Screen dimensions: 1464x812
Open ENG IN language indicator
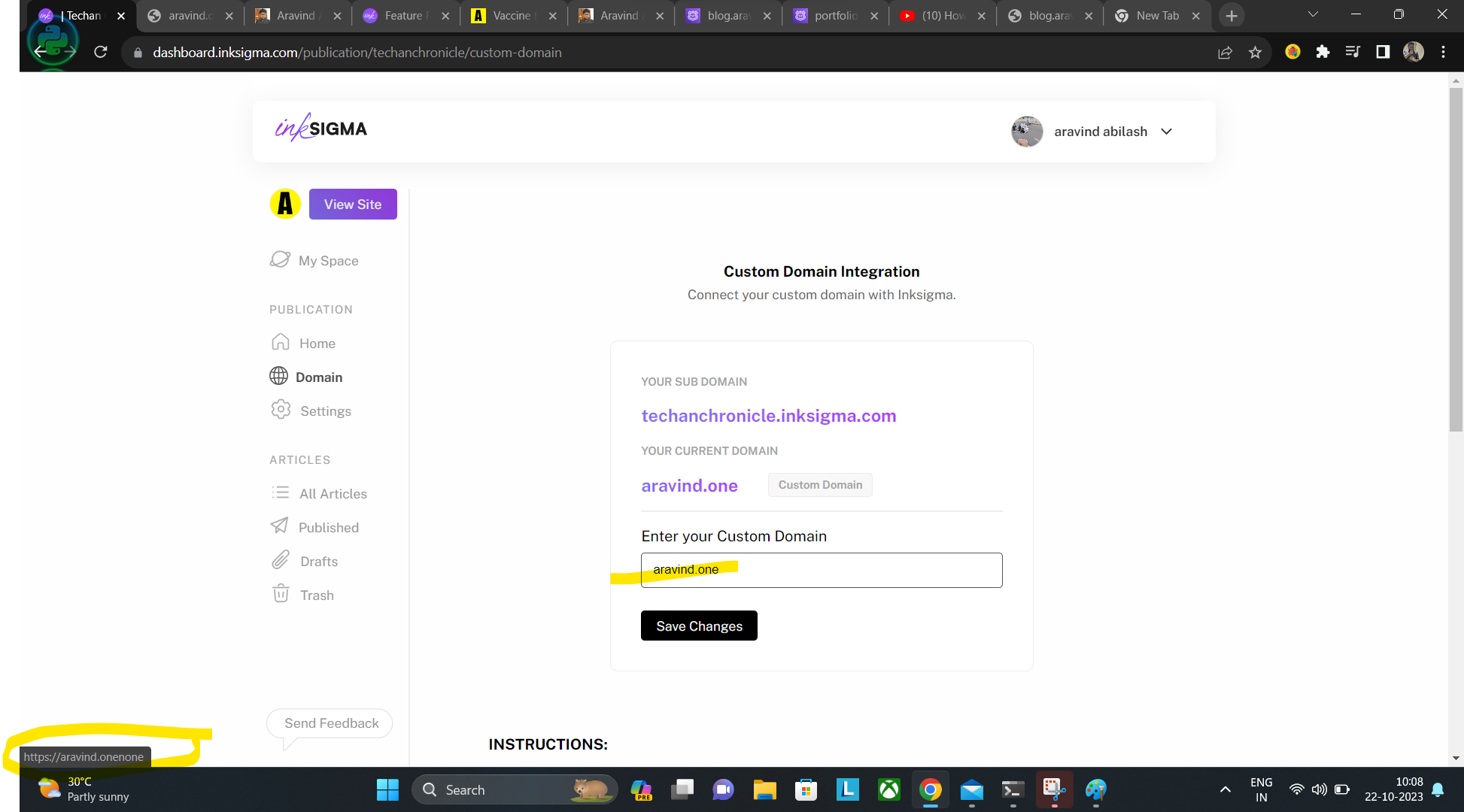coord(1262,789)
